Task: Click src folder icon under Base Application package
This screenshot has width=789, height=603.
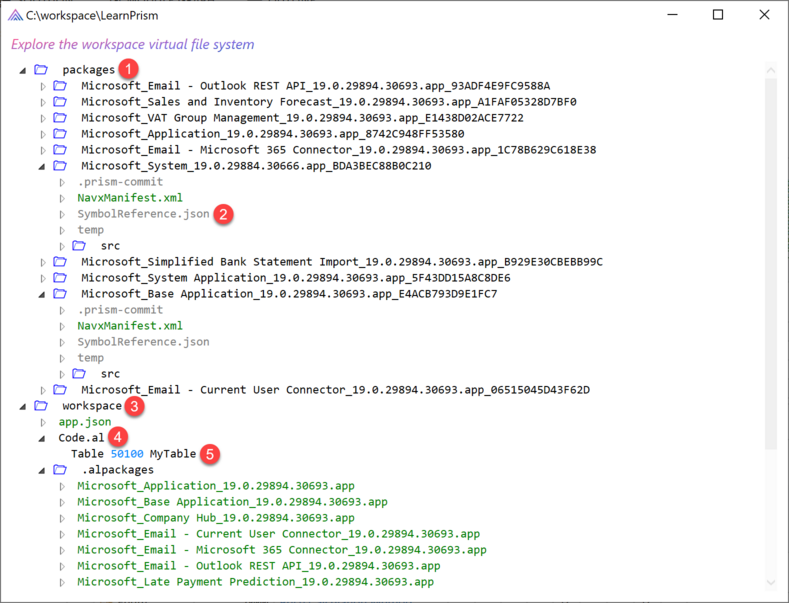Action: (x=79, y=373)
